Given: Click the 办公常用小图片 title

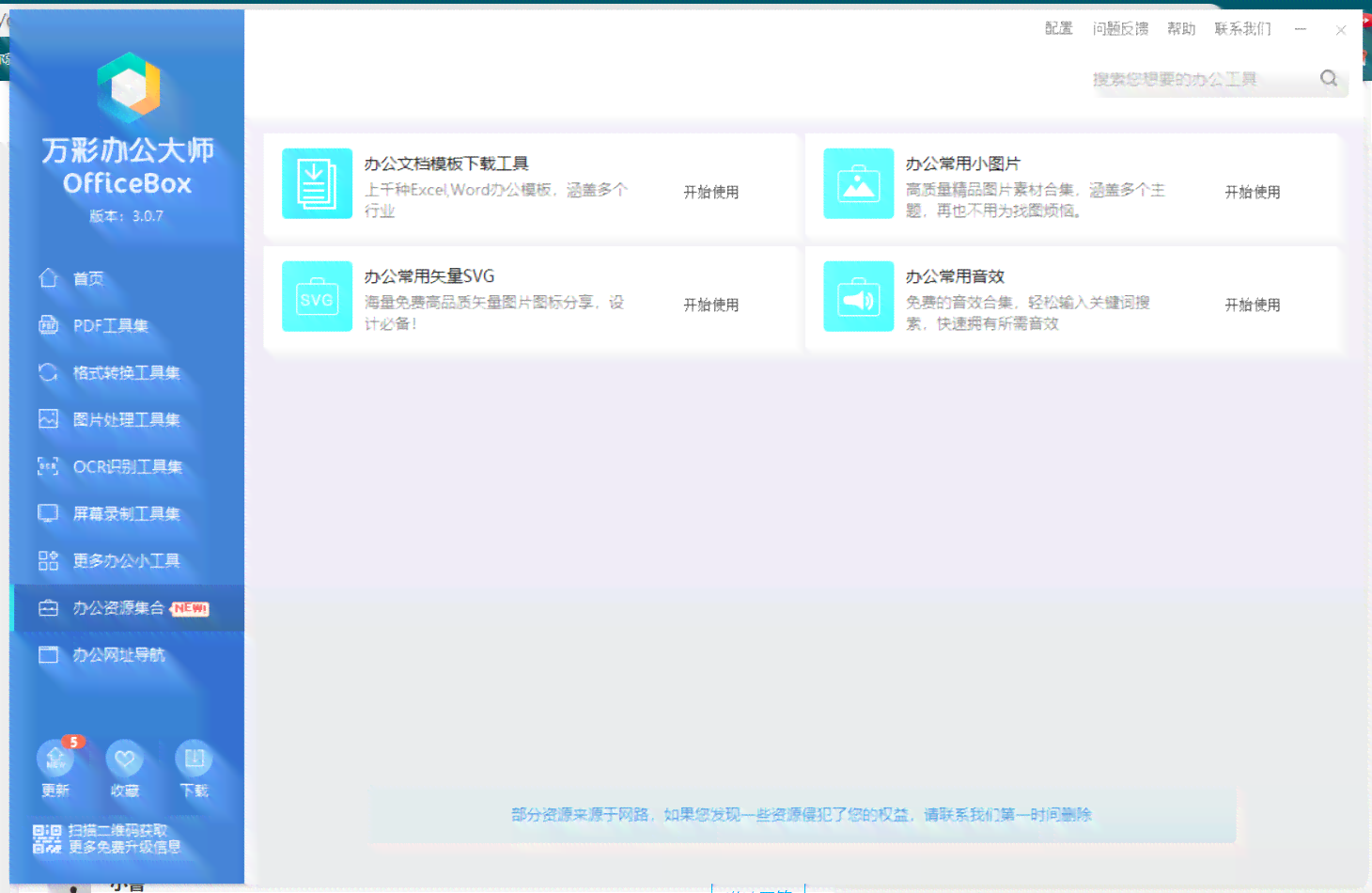Looking at the screenshot, I should point(963,164).
